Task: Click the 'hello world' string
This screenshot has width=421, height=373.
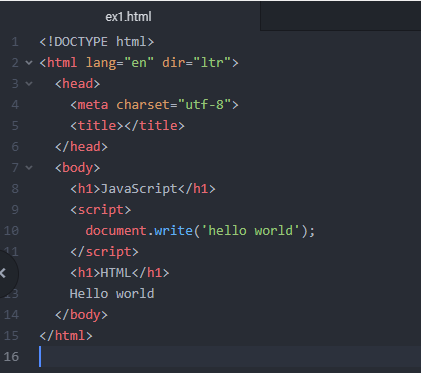Action: pos(250,231)
